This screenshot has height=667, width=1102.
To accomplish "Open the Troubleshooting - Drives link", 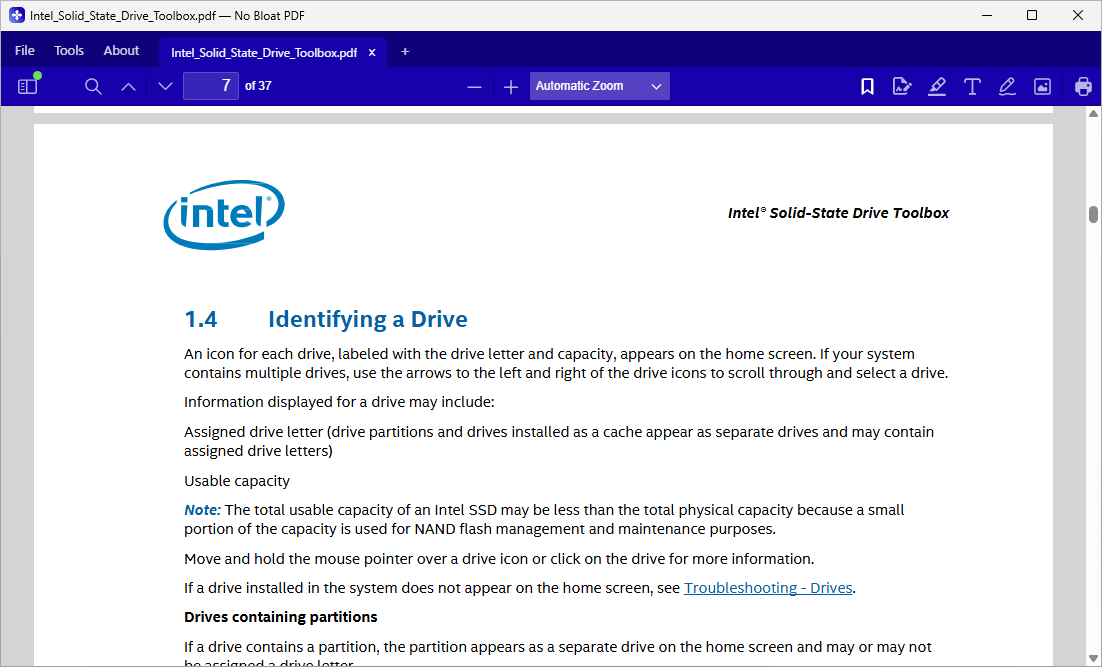I will (x=768, y=588).
